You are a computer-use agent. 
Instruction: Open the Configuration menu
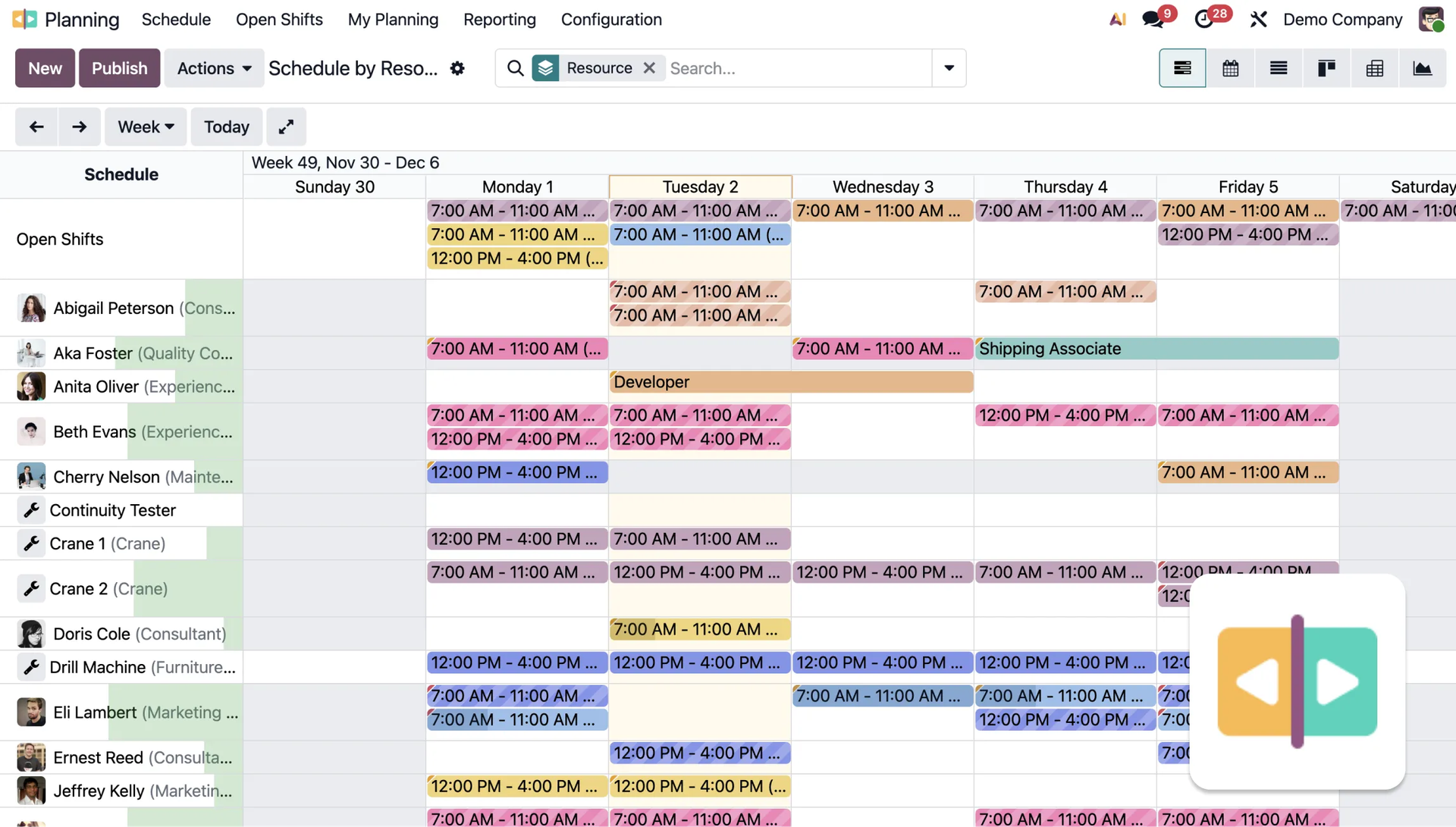click(x=611, y=20)
